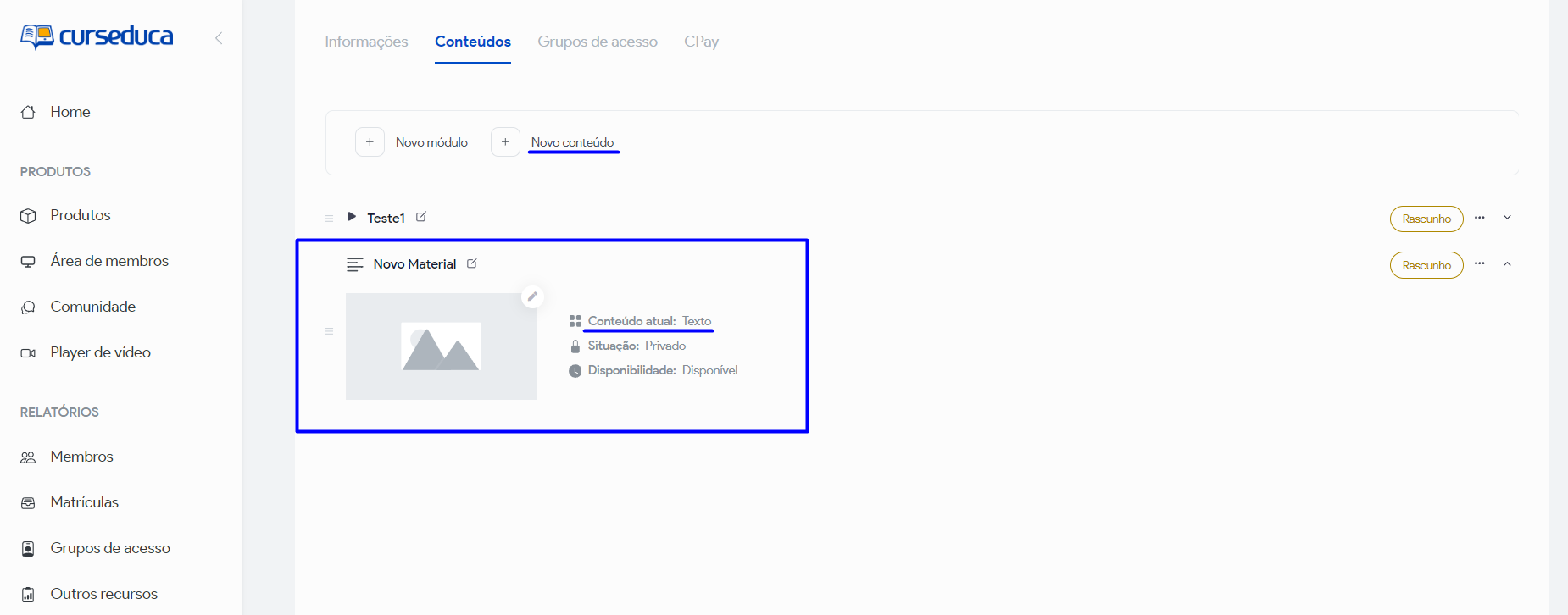Click the pencil icon on the thumbnail
The height and width of the screenshot is (615, 1568).
click(x=532, y=296)
